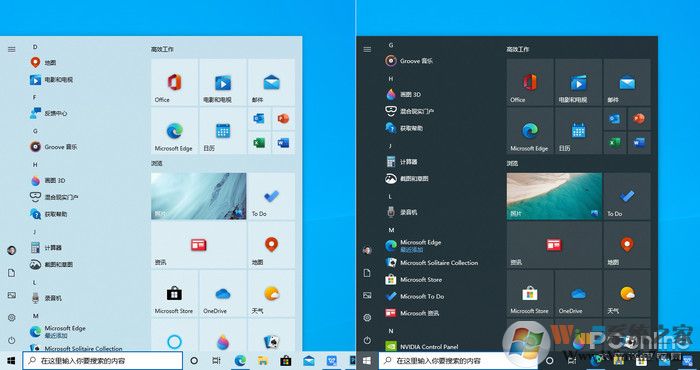Viewport: 700px width, 370px height.
Task: Launch Microsoft Store tile in light Start menu
Action: [x=175, y=293]
